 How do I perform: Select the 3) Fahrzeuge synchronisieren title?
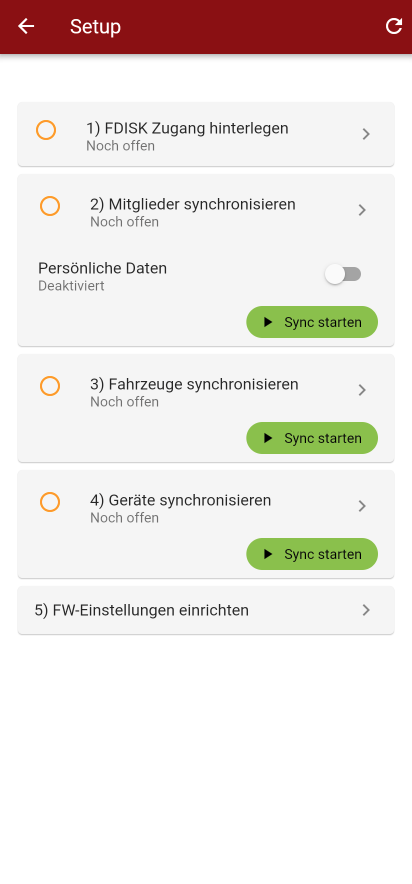pos(194,384)
